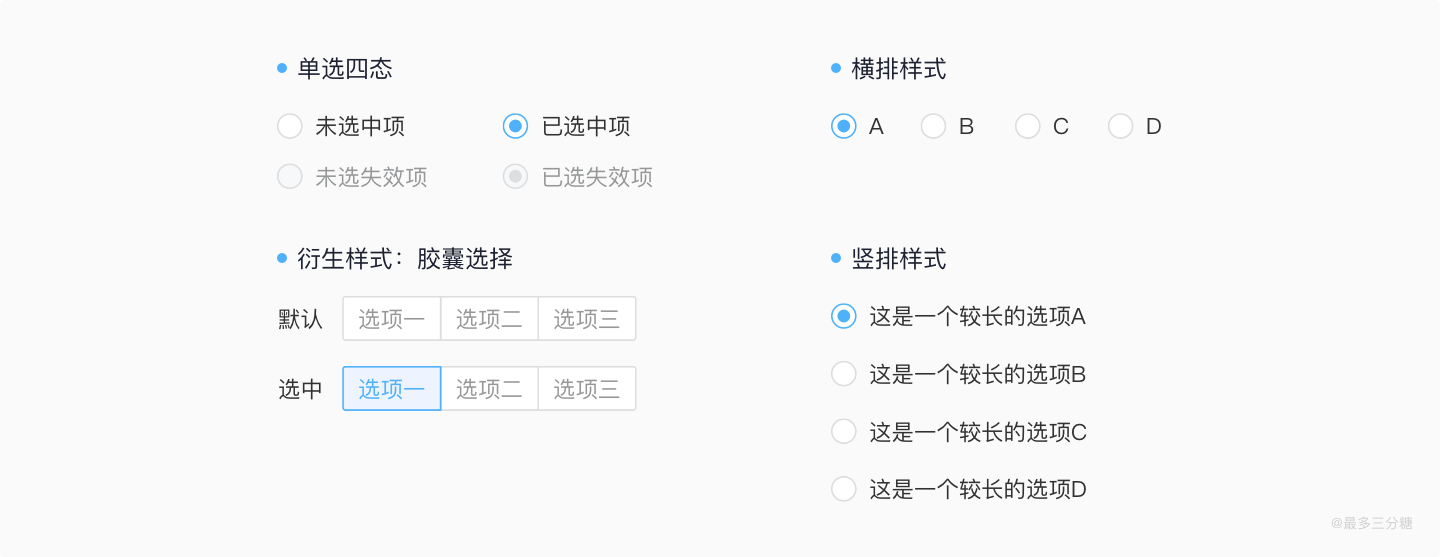1440x557 pixels.
Task: Choose horizontal radio option B
Action: 933,127
